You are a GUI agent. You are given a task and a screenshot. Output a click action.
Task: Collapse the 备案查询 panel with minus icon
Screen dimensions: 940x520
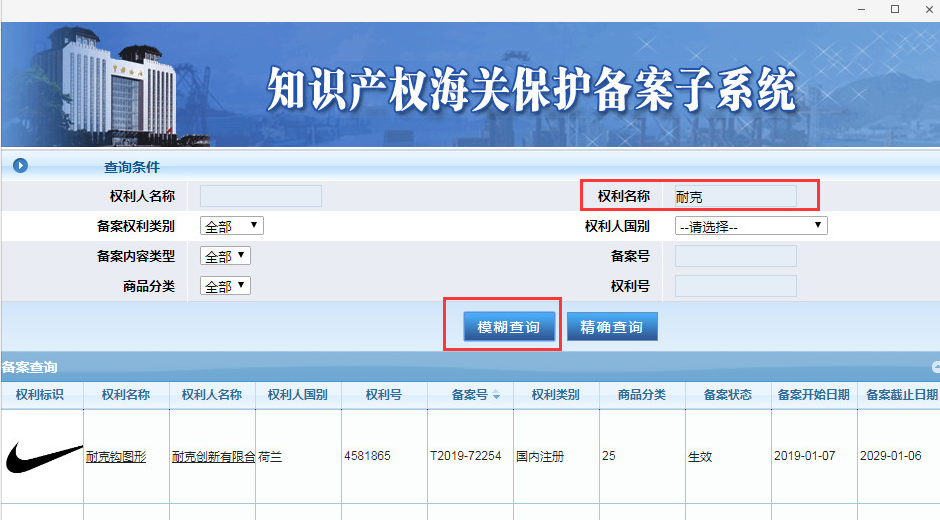pyautogui.click(x=935, y=367)
